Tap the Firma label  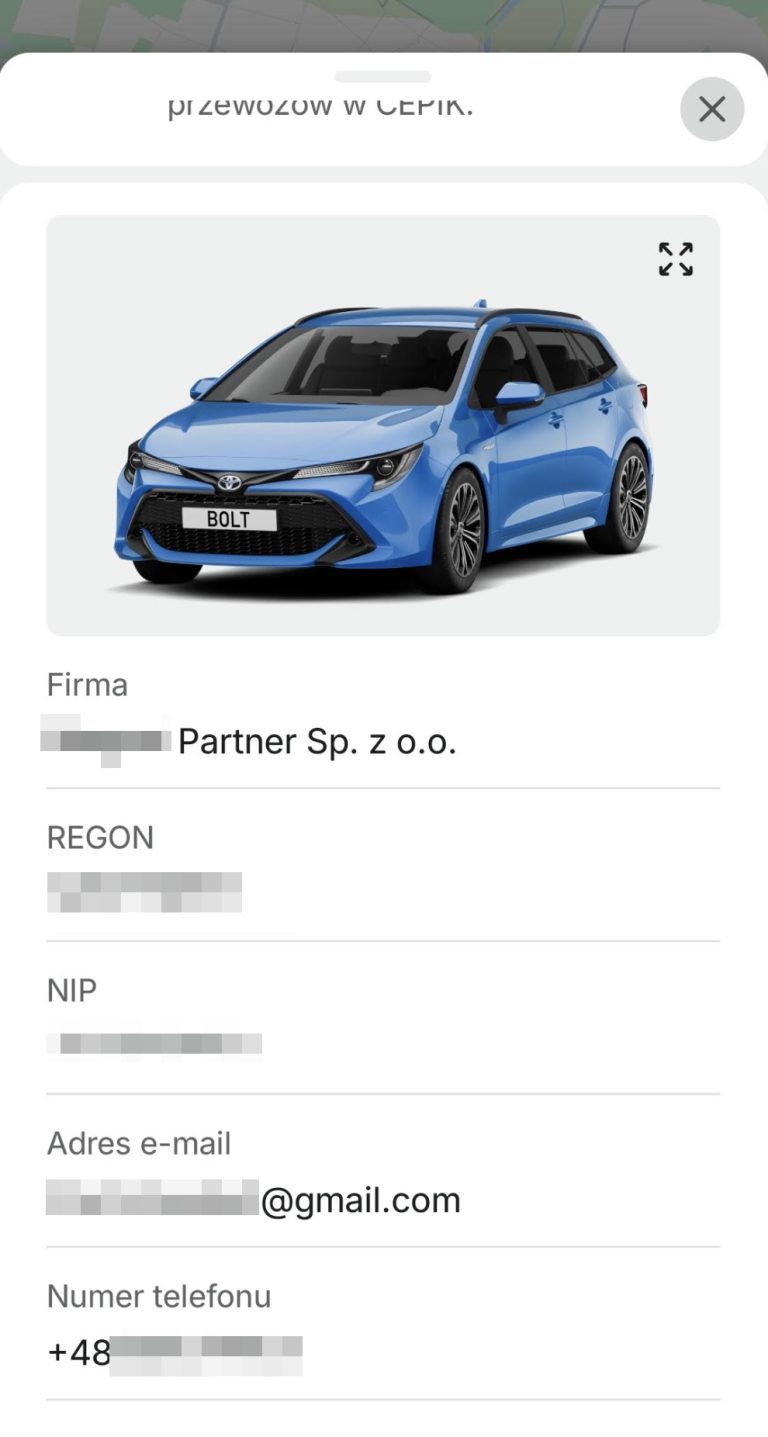click(x=87, y=685)
